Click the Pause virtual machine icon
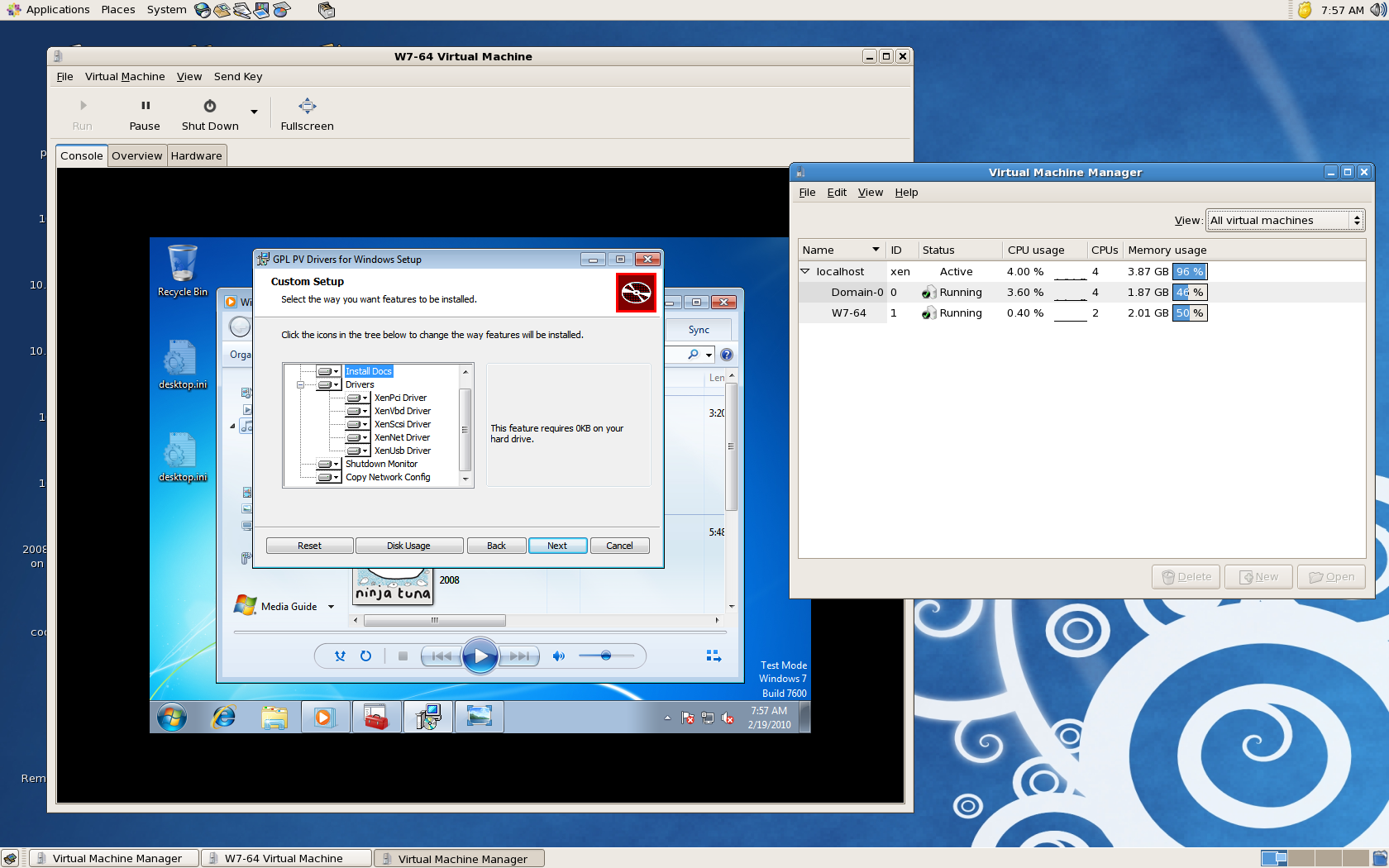1389x868 pixels. [146, 106]
